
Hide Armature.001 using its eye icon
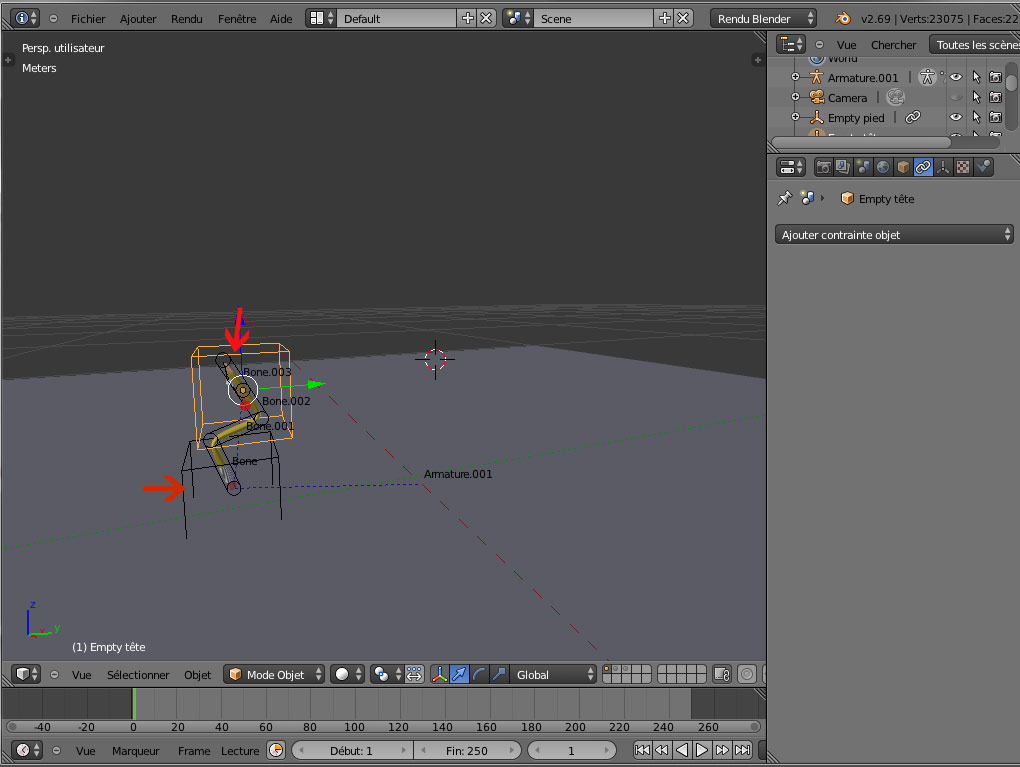pyautogui.click(x=956, y=77)
